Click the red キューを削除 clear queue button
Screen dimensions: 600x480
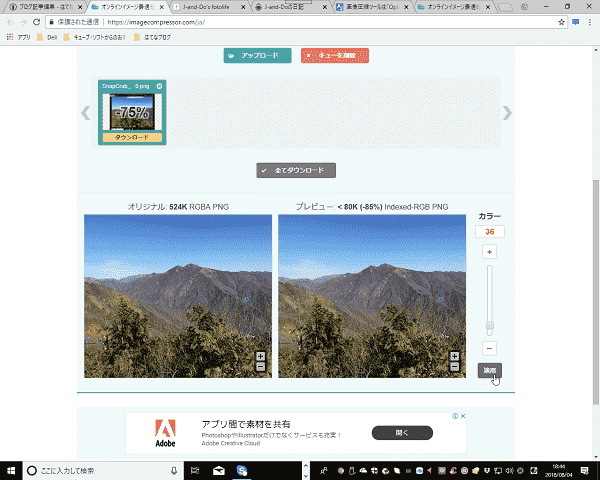click(335, 56)
